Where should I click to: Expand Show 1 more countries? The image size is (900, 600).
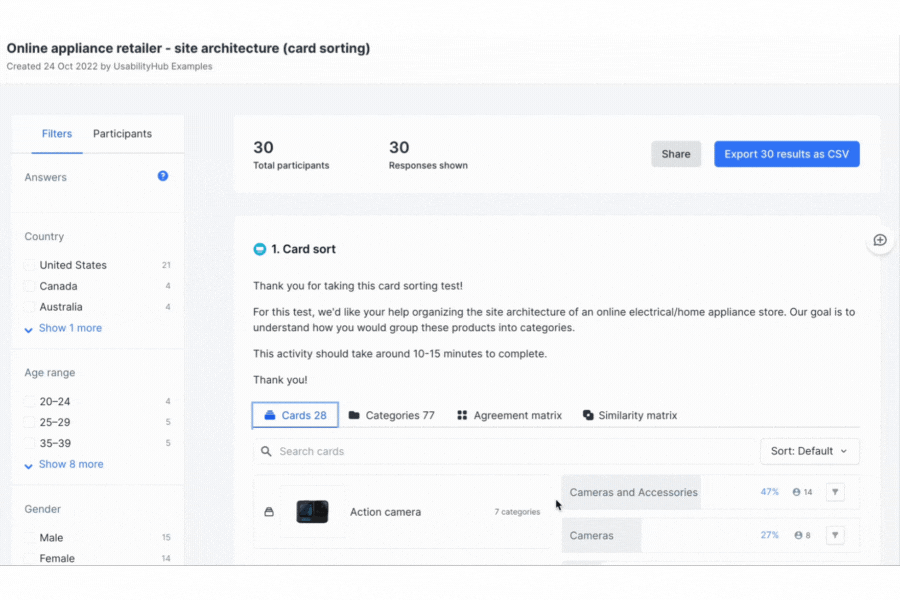coord(69,328)
